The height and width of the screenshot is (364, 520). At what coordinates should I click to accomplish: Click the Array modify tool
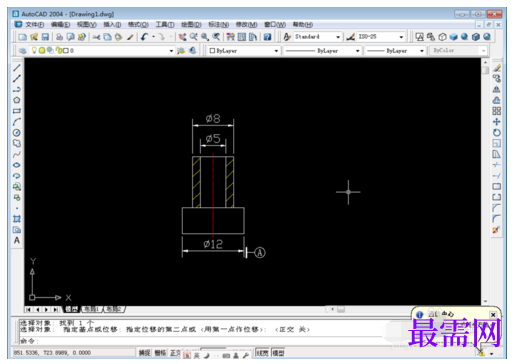pos(497,111)
